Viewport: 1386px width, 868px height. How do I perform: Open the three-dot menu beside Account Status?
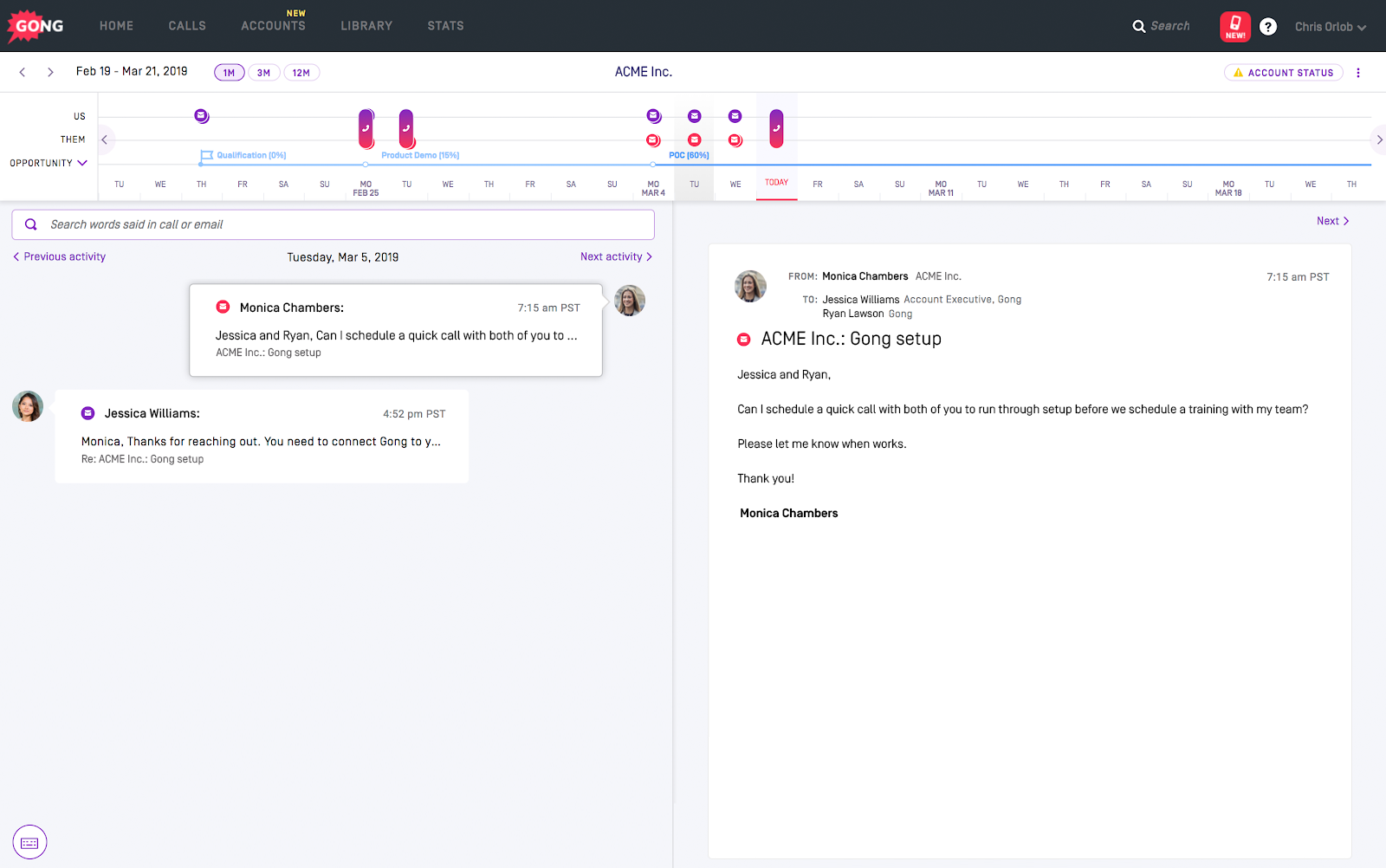(x=1357, y=72)
